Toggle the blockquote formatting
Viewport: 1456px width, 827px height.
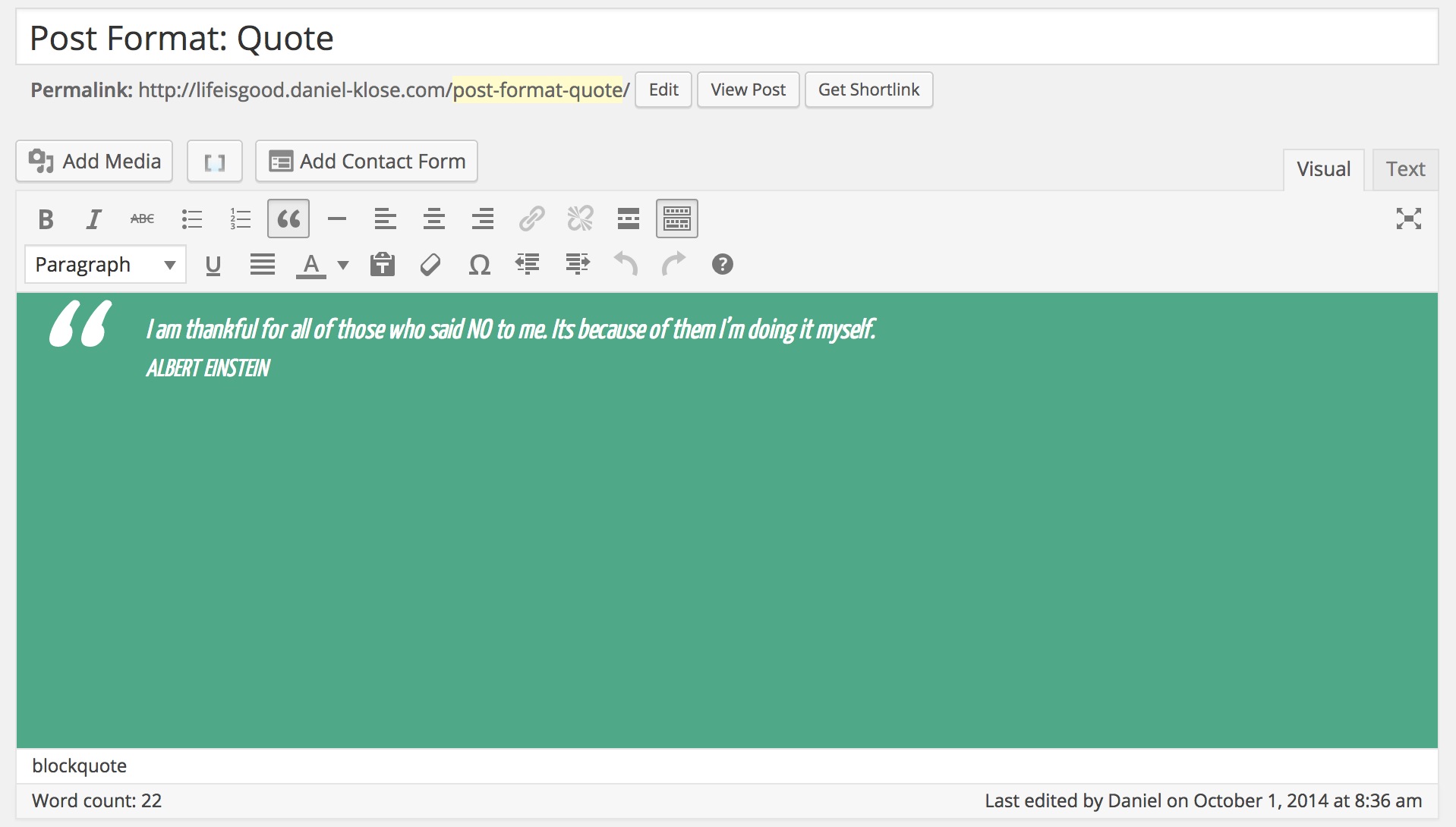[x=288, y=219]
